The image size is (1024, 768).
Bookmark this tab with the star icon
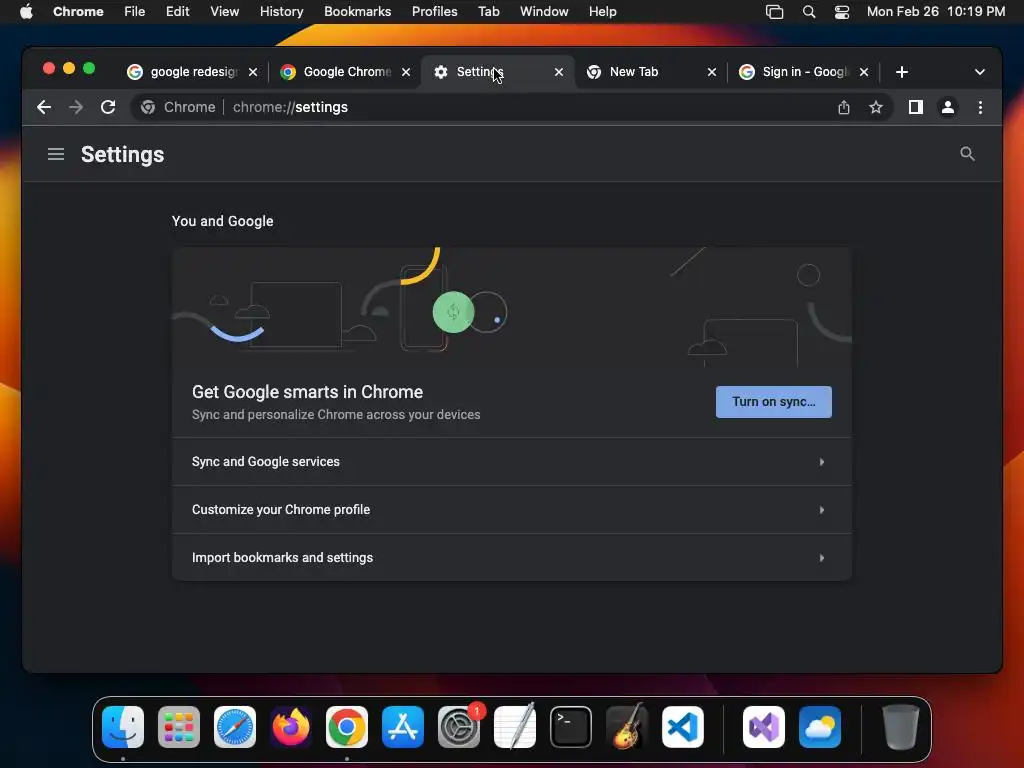point(876,107)
